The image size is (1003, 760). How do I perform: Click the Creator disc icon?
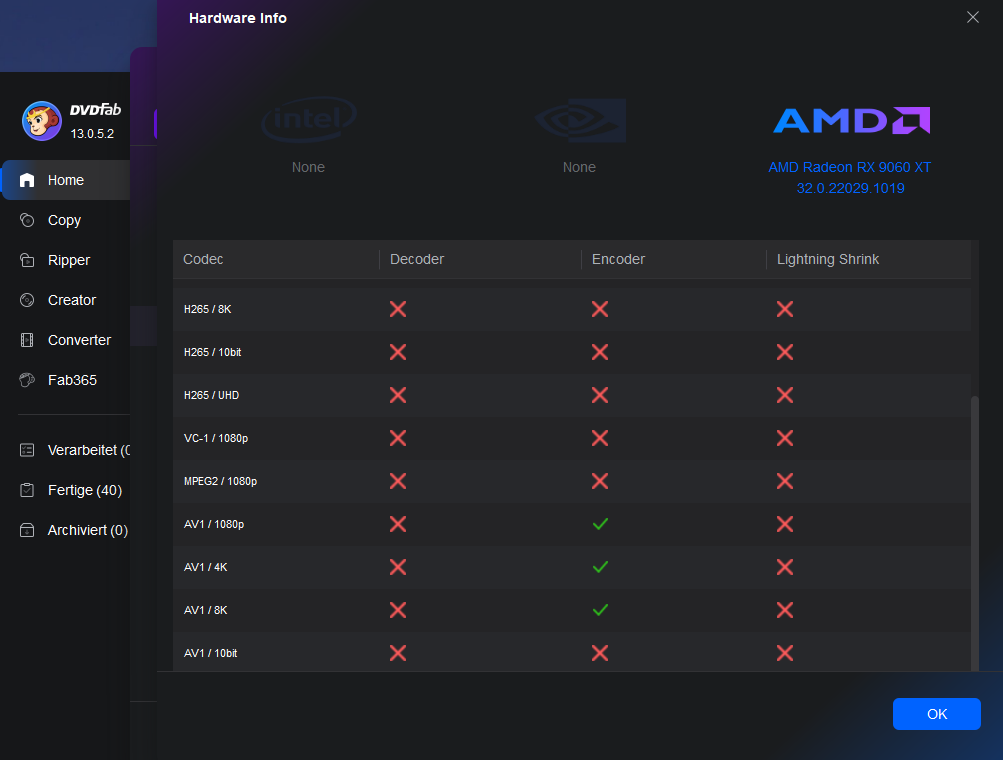[27, 300]
